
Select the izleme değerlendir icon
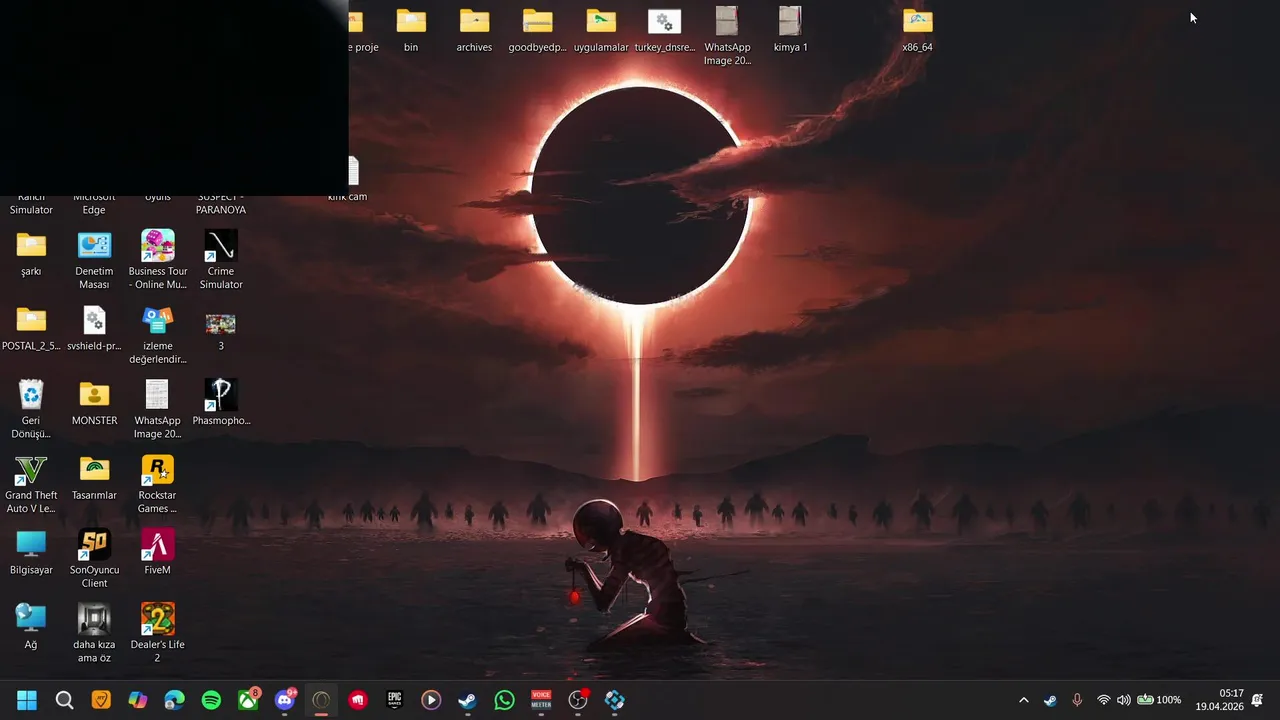point(157,335)
